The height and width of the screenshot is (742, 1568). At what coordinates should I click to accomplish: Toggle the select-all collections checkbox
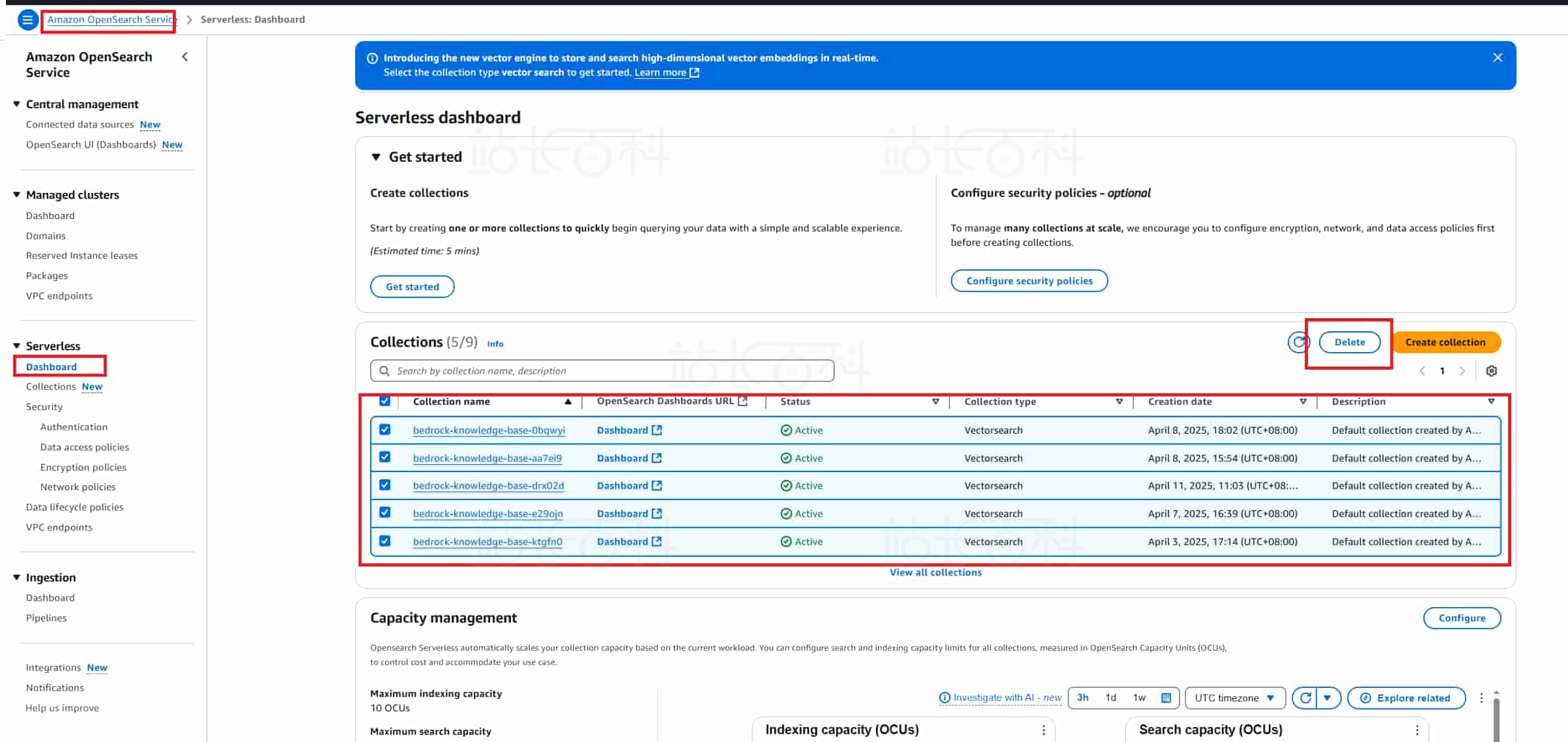pos(385,401)
